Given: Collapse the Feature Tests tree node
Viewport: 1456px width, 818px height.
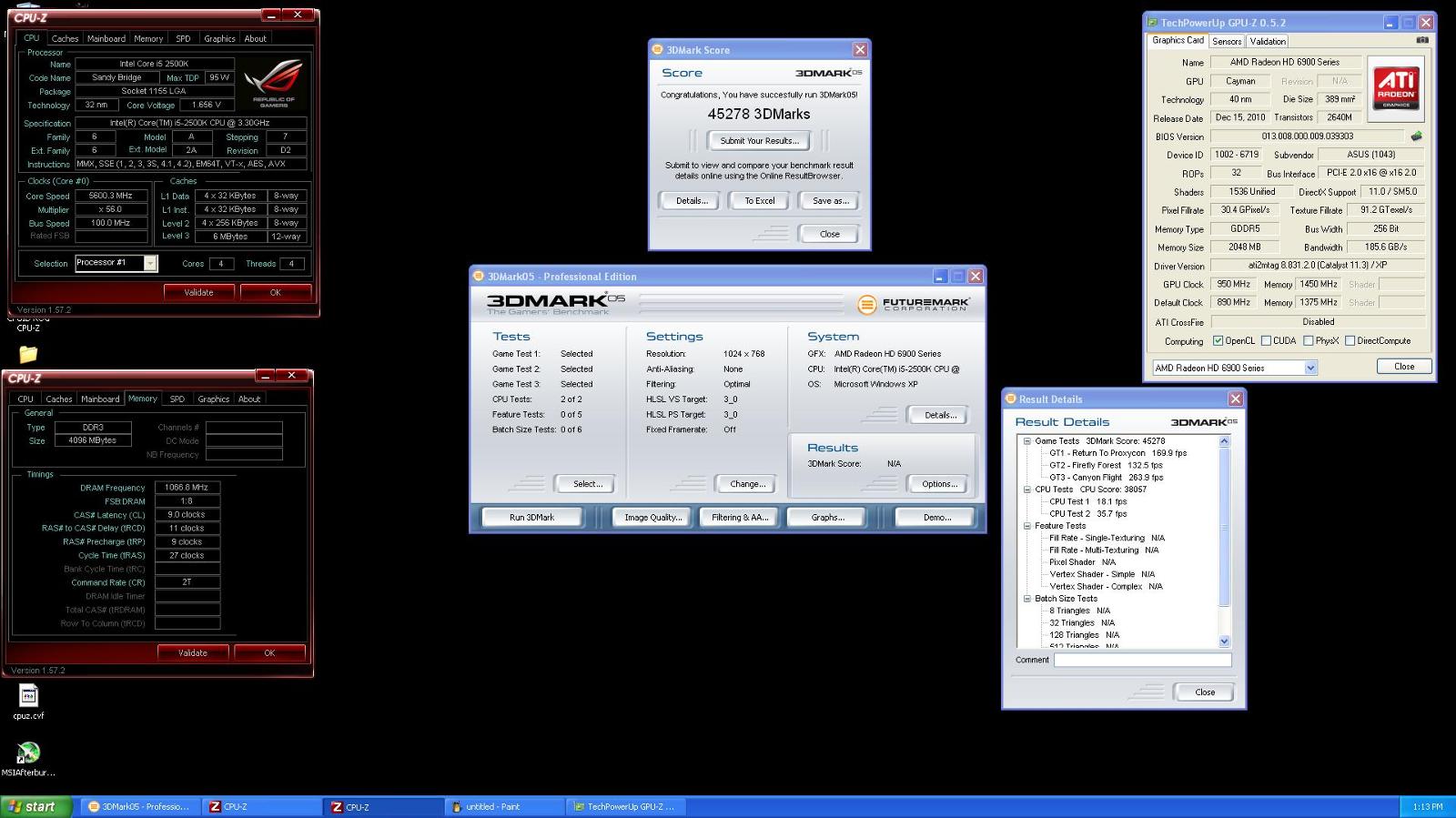Looking at the screenshot, I should click(x=1027, y=526).
